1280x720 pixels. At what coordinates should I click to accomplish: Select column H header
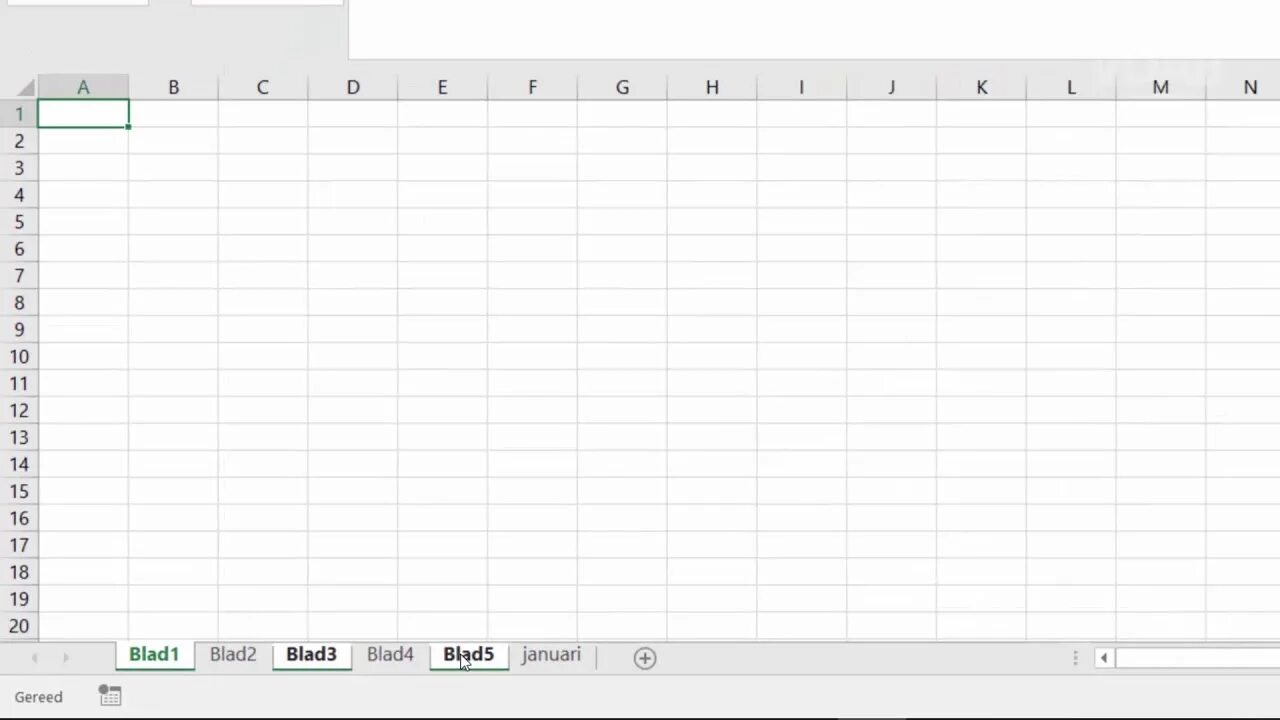tap(711, 87)
